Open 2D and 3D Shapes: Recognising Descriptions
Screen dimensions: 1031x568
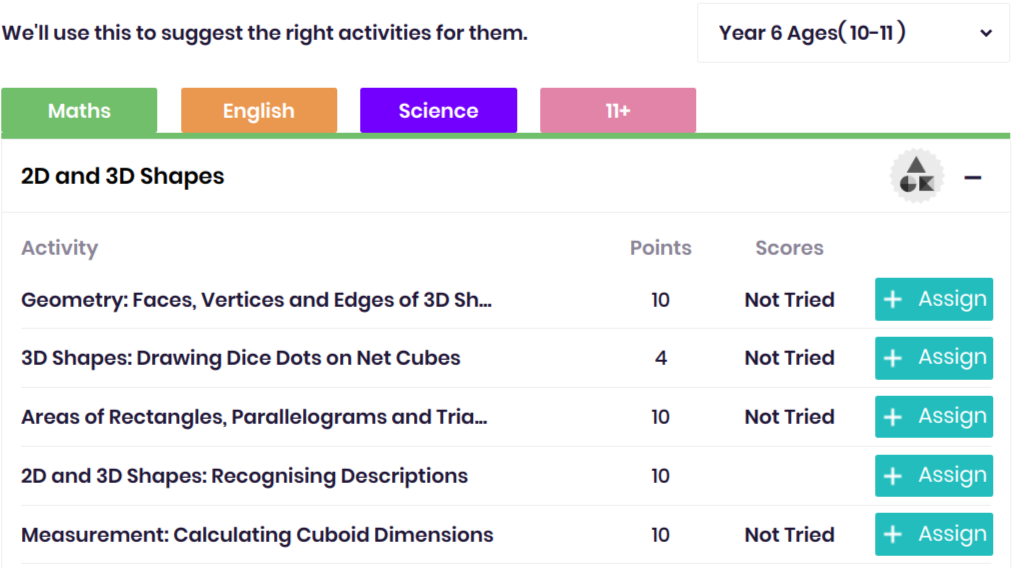[x=245, y=476]
